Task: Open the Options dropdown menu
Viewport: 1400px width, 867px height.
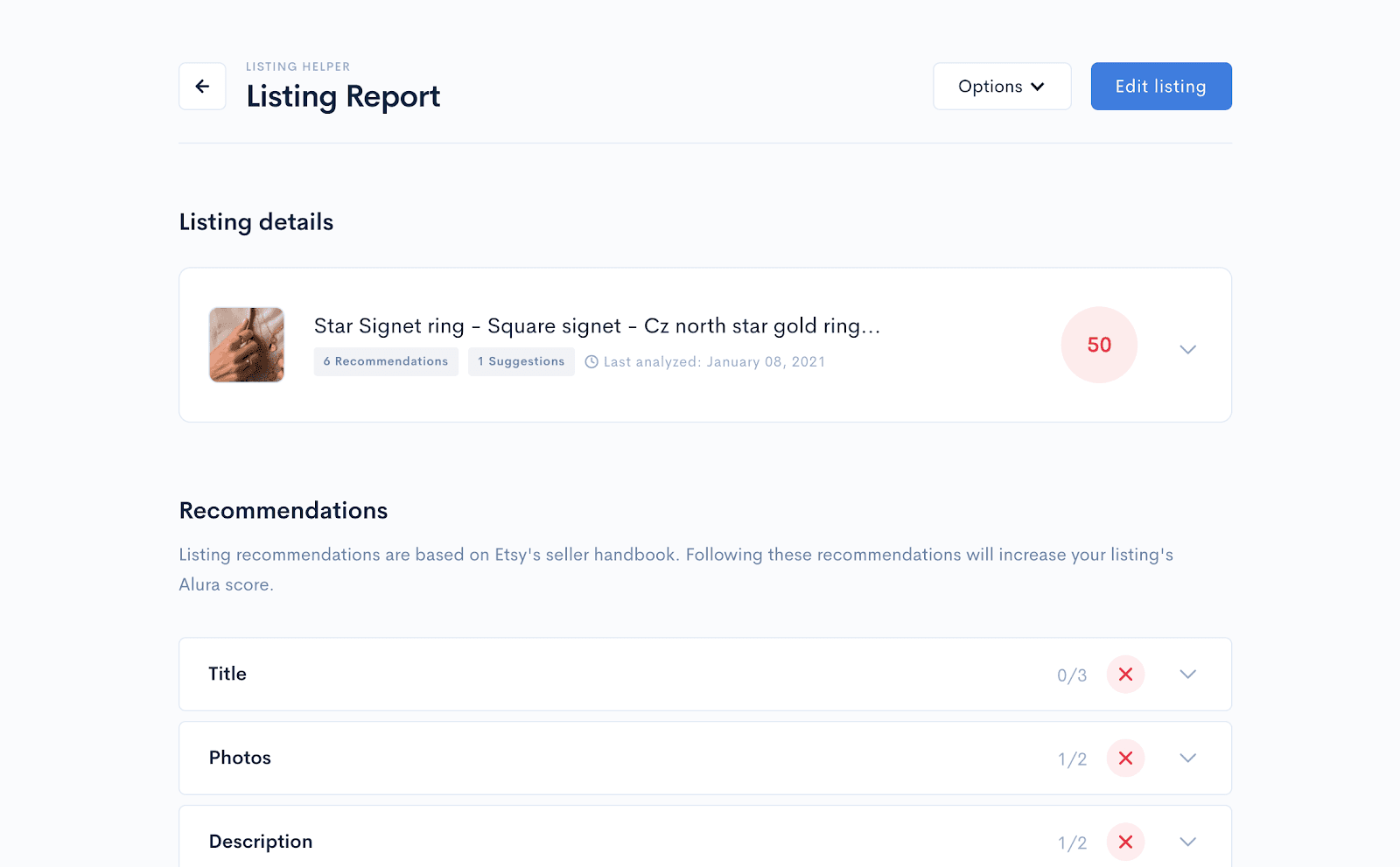Action: [x=1002, y=86]
